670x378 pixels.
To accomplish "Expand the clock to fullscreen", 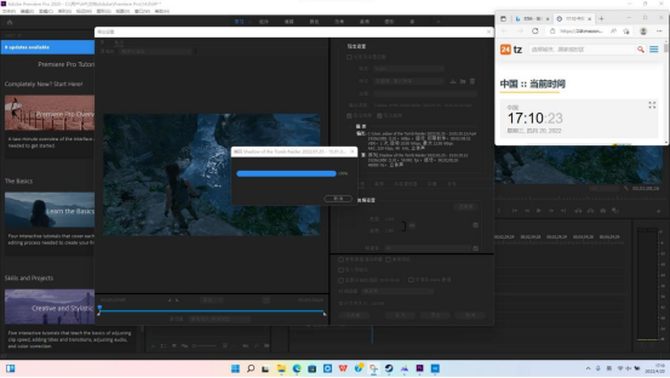I will 652,105.
